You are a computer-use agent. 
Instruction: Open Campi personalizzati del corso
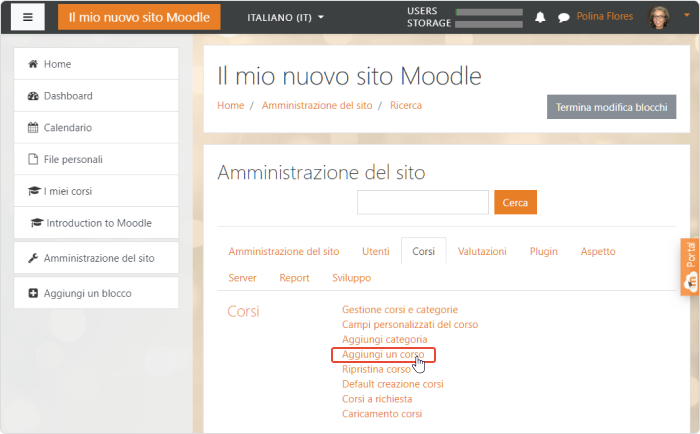410,325
